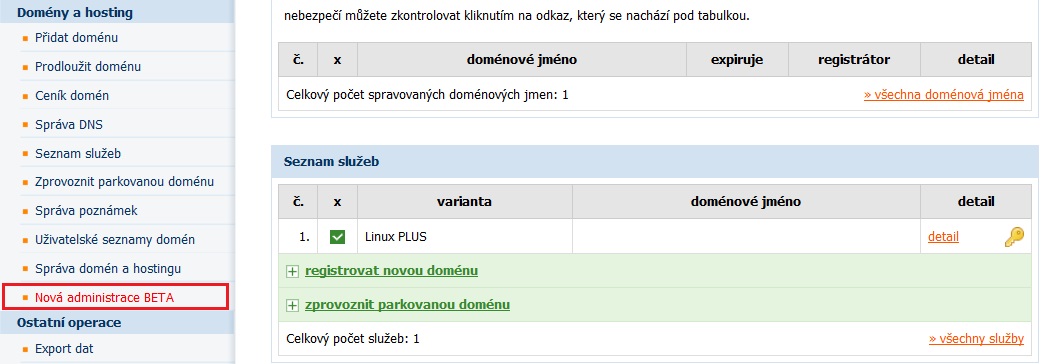Select Přidat doménu from sidebar menu
The width and height of the screenshot is (1042, 364).
click(76, 38)
